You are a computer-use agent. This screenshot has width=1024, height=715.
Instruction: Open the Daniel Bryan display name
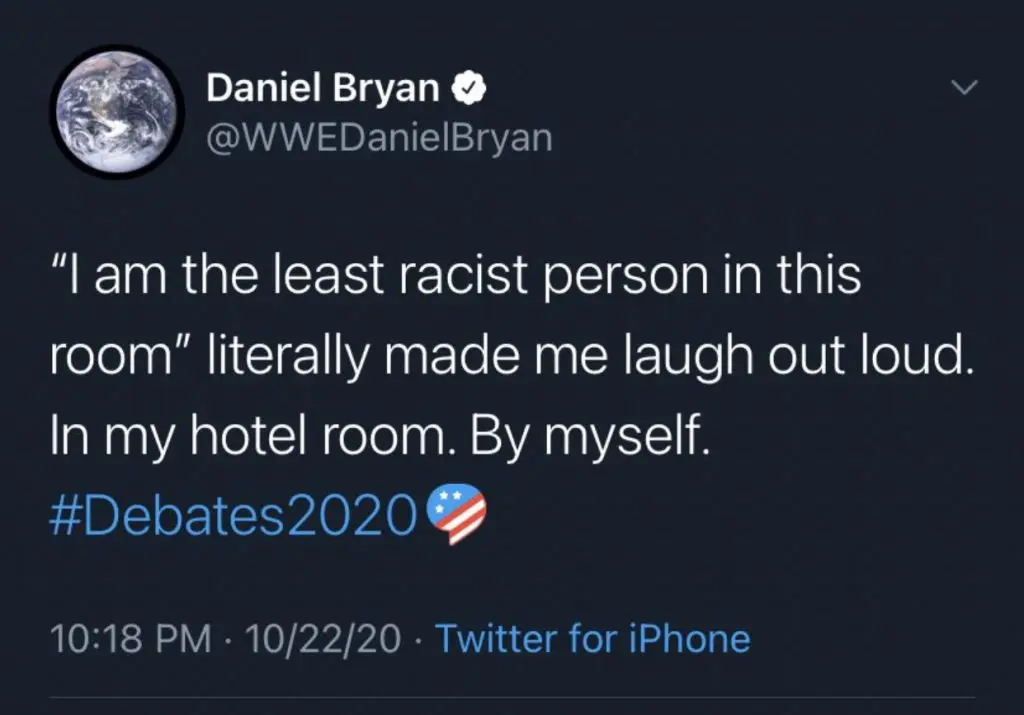pyautogui.click(x=322, y=89)
